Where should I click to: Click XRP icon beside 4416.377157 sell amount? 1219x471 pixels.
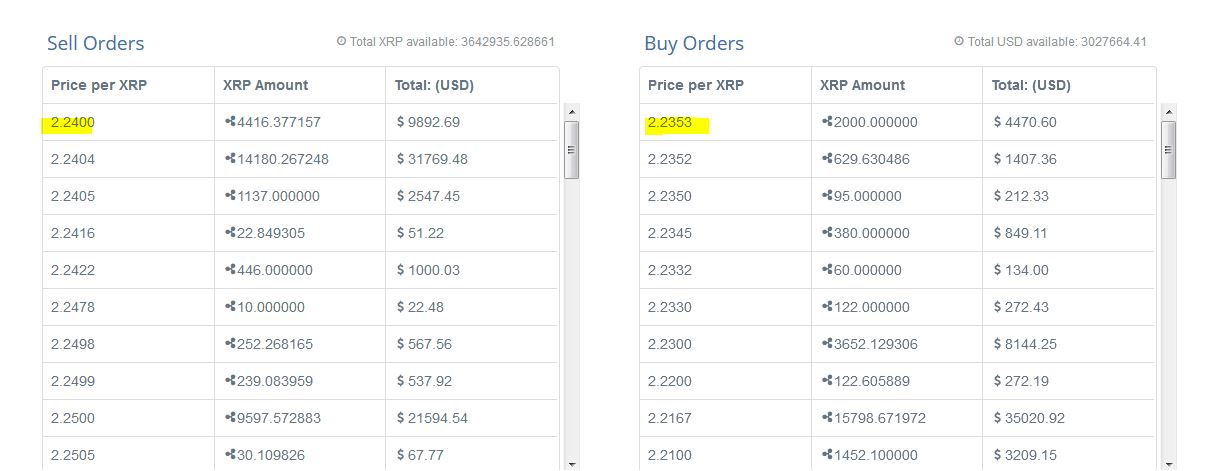(x=230, y=122)
